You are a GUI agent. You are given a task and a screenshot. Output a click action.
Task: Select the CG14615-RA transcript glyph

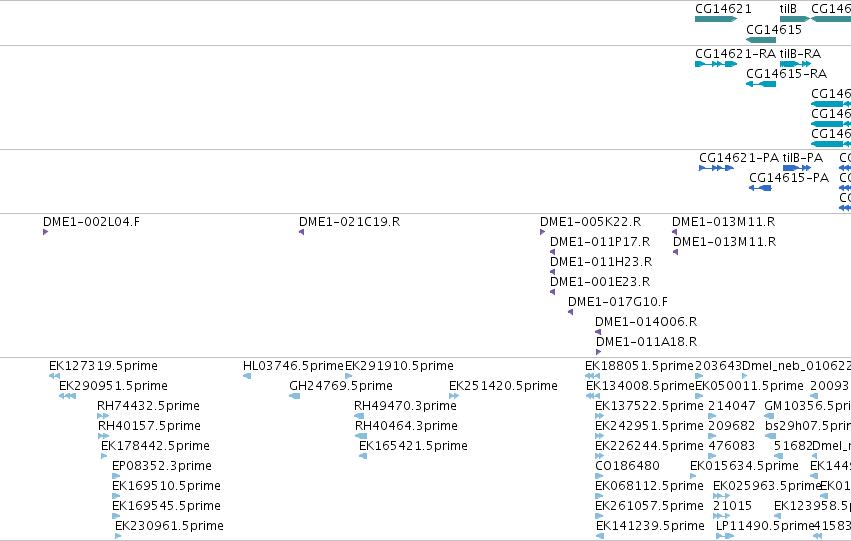pyautogui.click(x=761, y=84)
